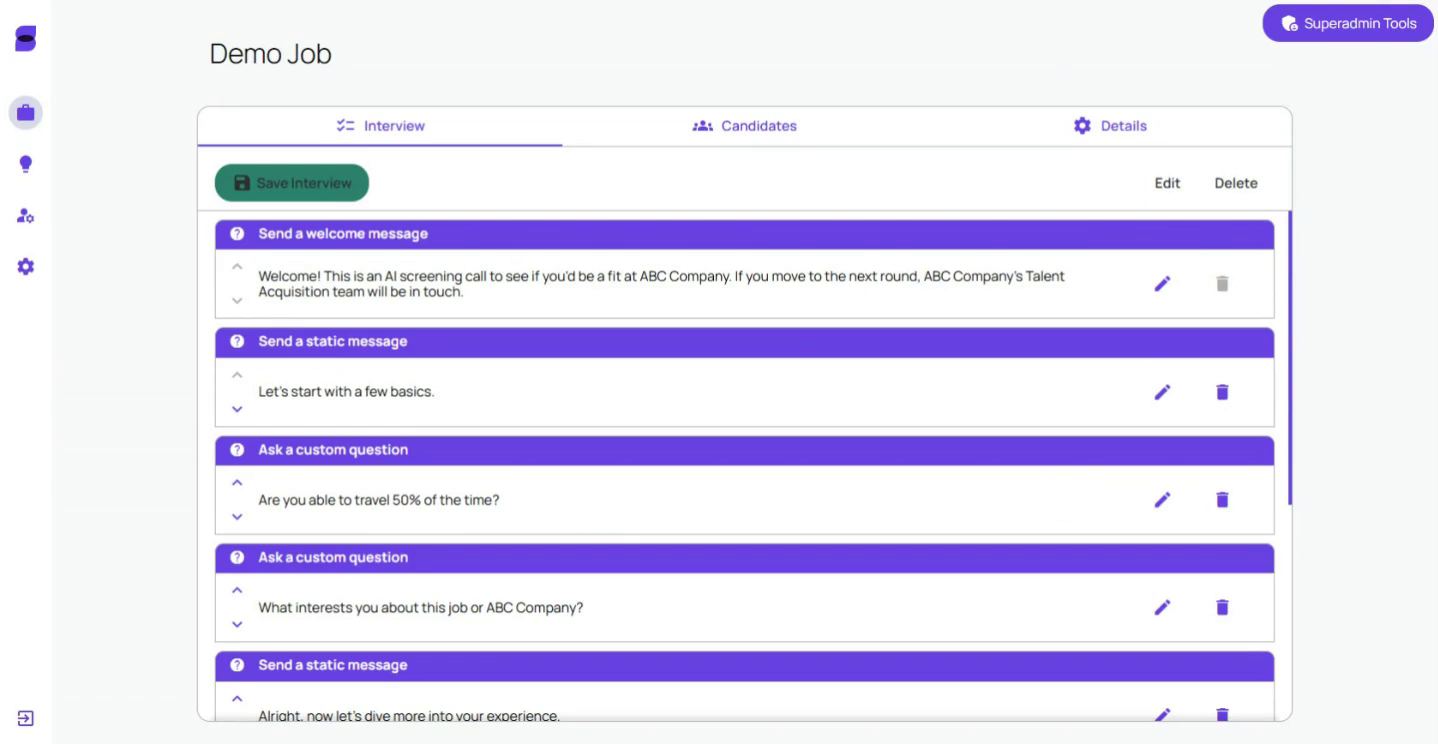Open the user settings icon in sidebar
The image size is (1438, 744).
26,215
